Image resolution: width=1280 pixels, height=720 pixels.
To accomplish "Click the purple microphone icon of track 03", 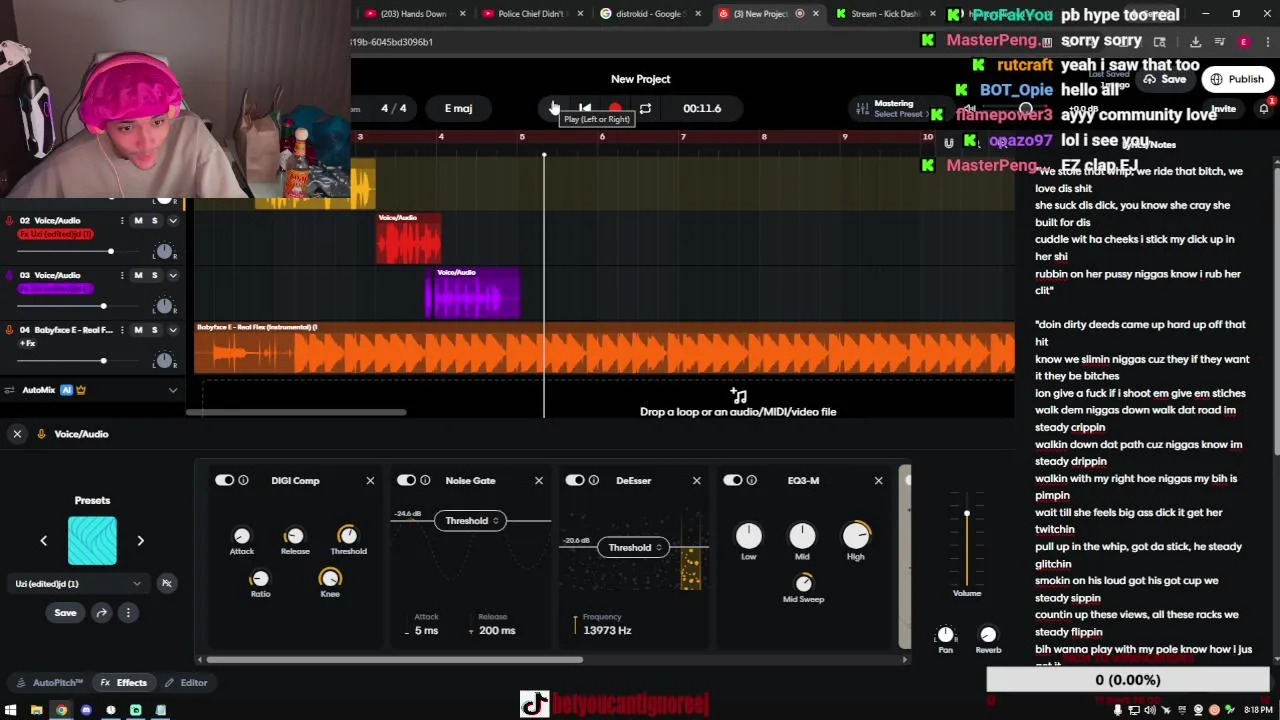I will [10, 275].
